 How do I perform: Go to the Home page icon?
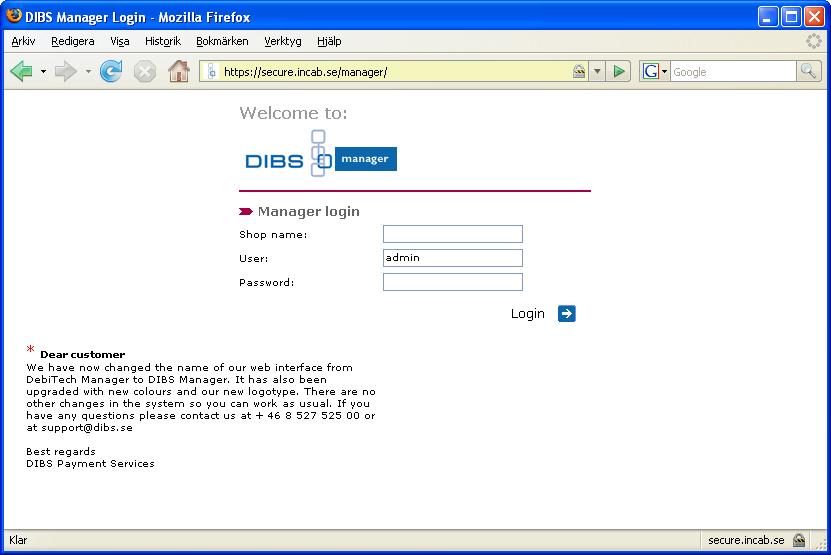click(x=179, y=71)
